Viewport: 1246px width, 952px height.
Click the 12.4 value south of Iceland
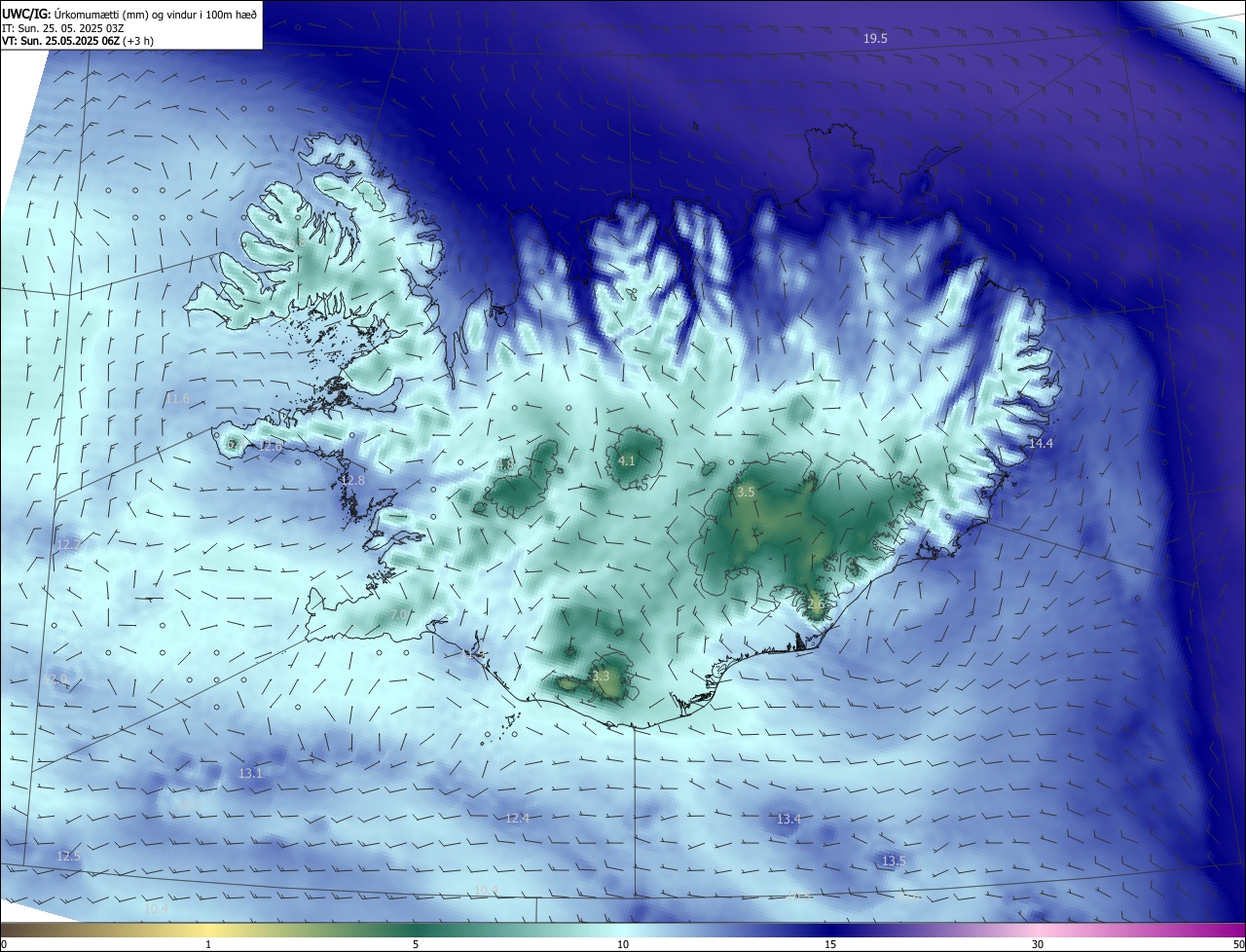pyautogui.click(x=518, y=819)
